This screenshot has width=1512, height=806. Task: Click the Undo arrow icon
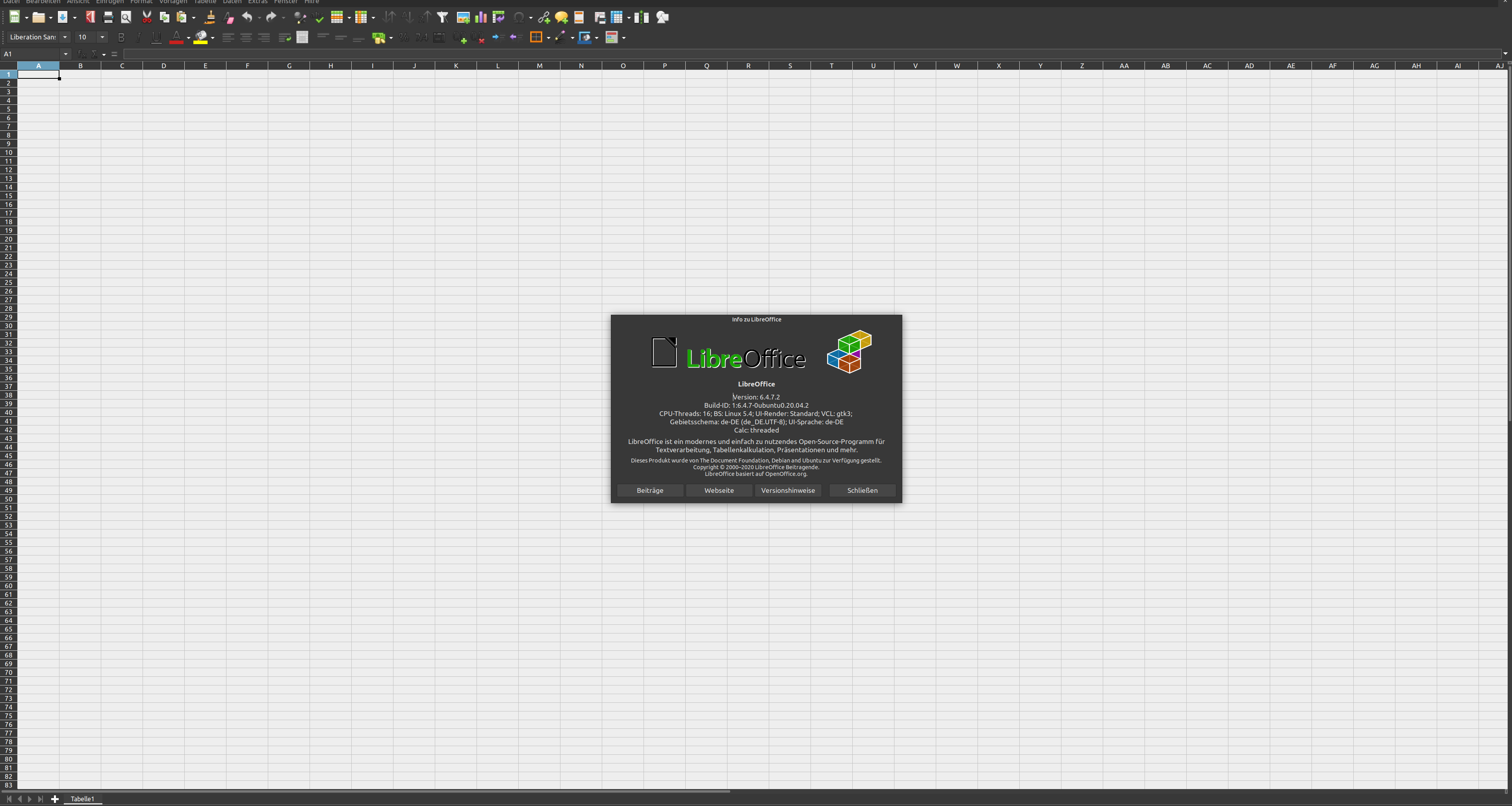[247, 17]
